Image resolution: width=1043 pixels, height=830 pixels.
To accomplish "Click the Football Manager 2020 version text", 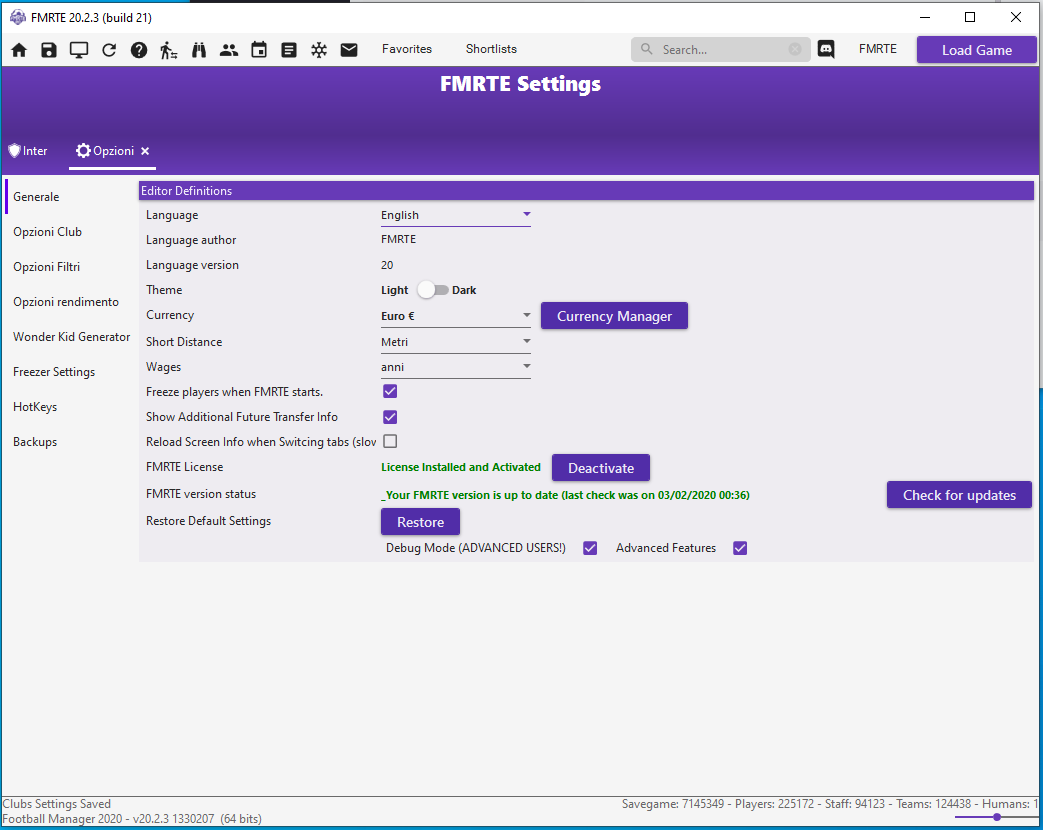I will pyautogui.click(x=132, y=819).
